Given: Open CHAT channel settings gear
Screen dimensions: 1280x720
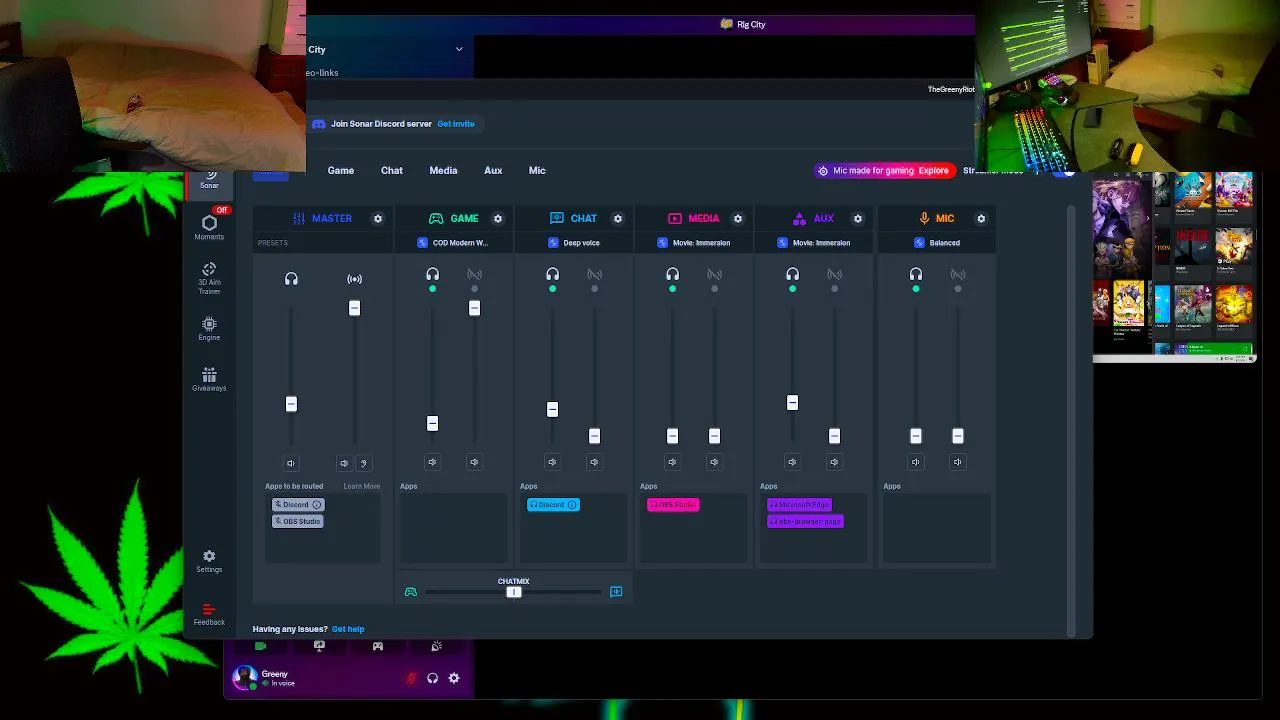Looking at the screenshot, I should 618,218.
